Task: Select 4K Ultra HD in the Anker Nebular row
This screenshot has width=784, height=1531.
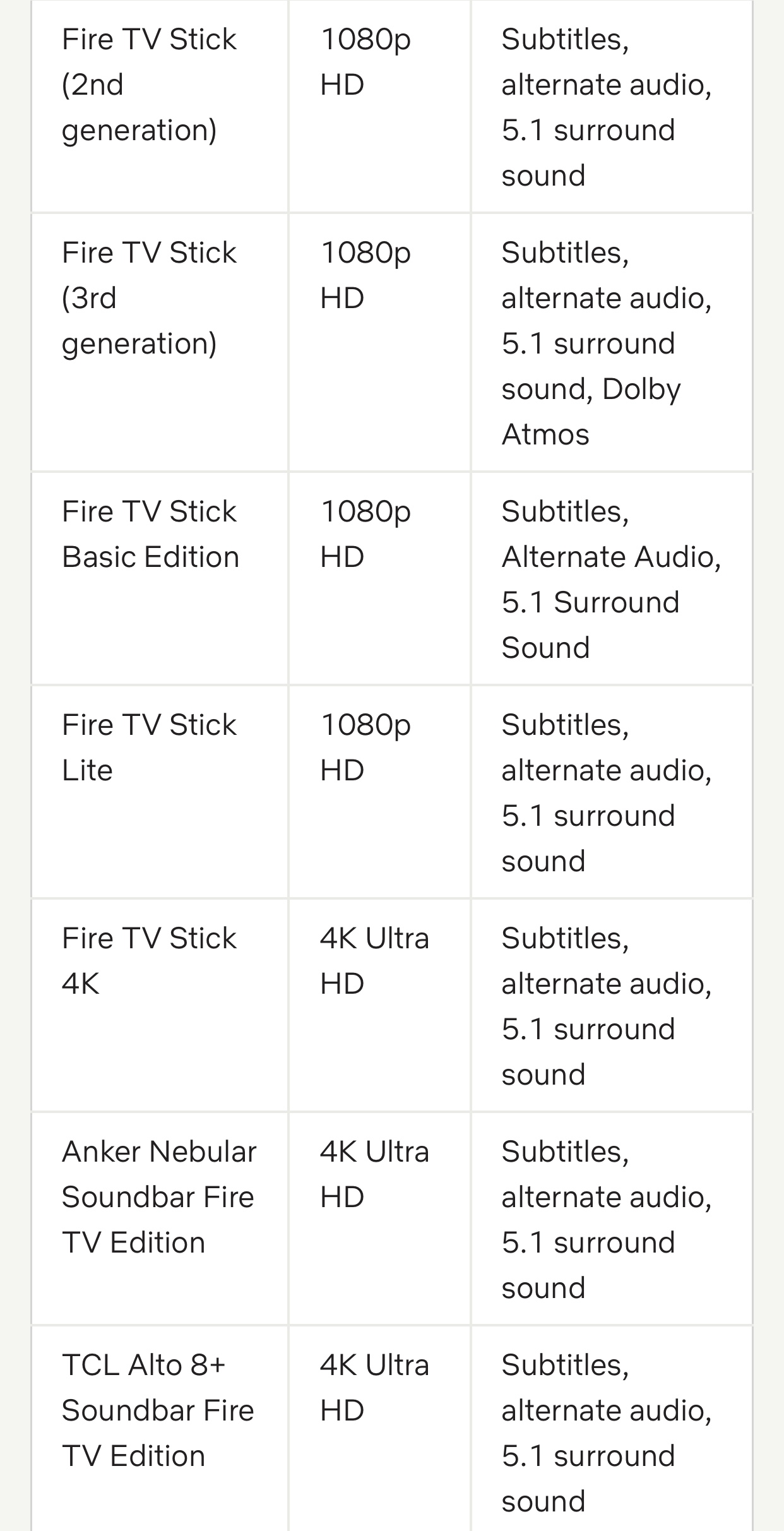Action: [374, 1174]
